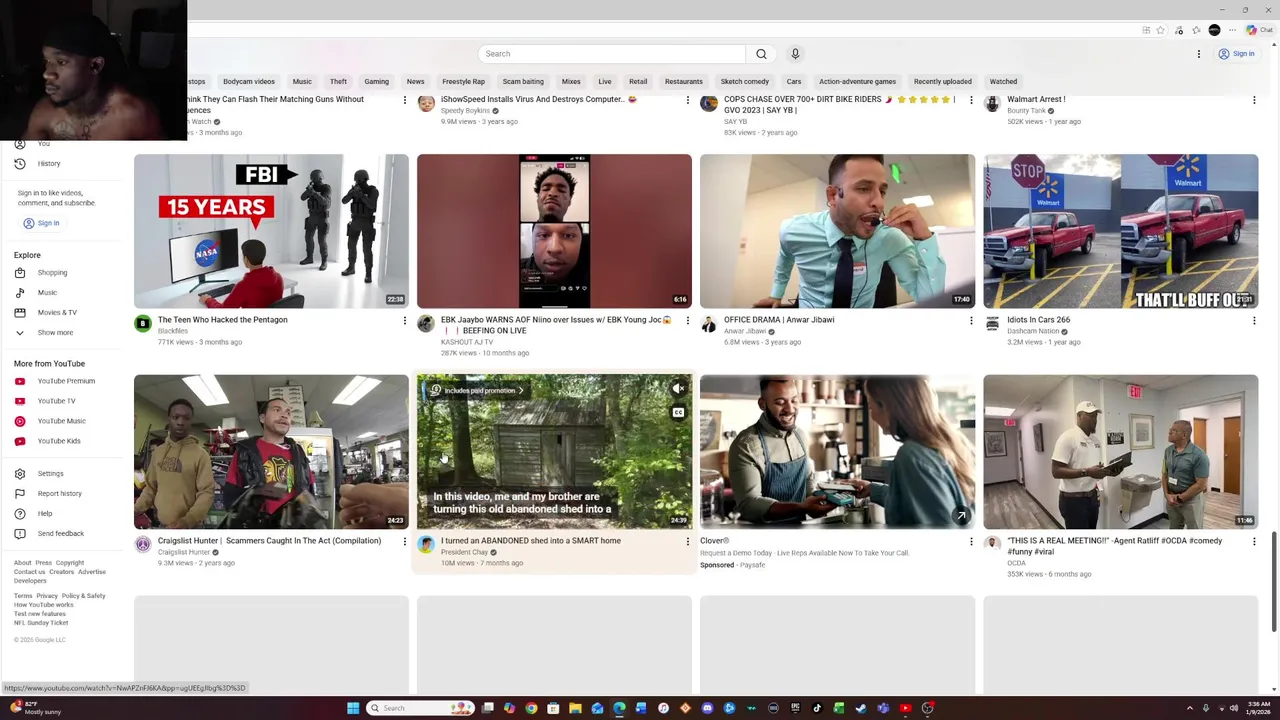Open File Explorer from the taskbar
Screen dimensions: 1280x720
pyautogui.click(x=575, y=708)
